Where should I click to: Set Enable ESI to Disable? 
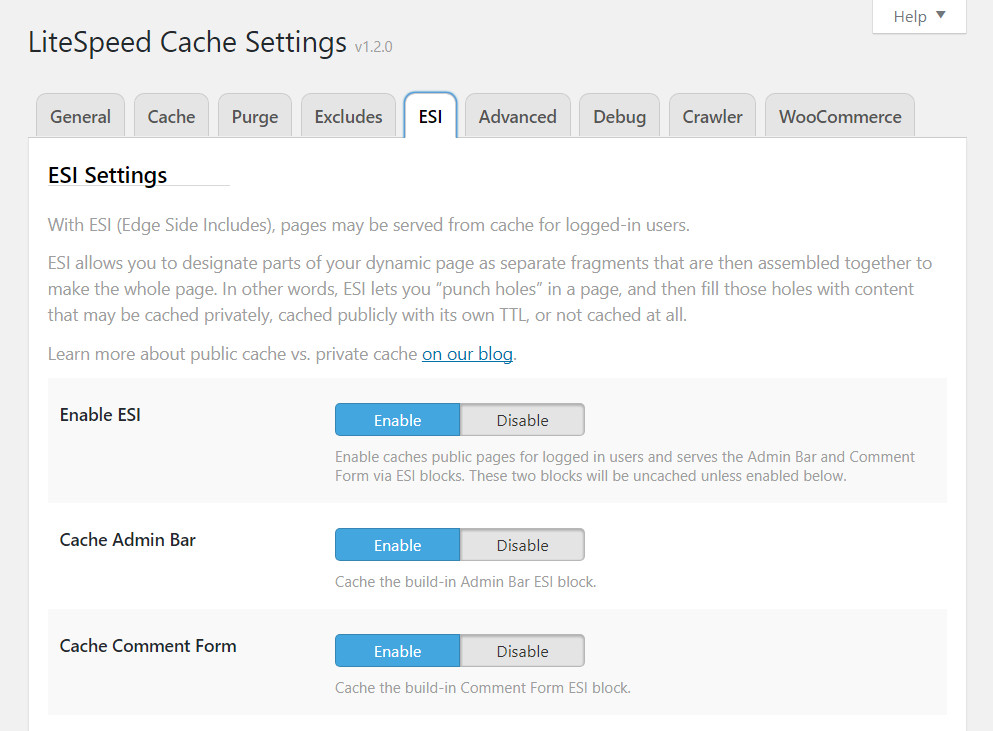tap(522, 419)
